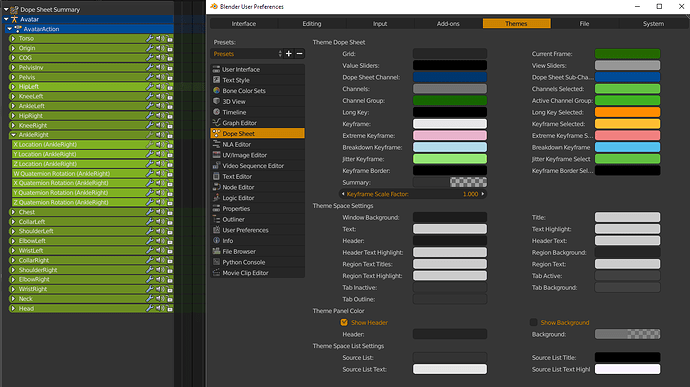Image resolution: width=690 pixels, height=387 pixels.
Task: Click the UV/Image Editor icon
Action: click(x=217, y=155)
